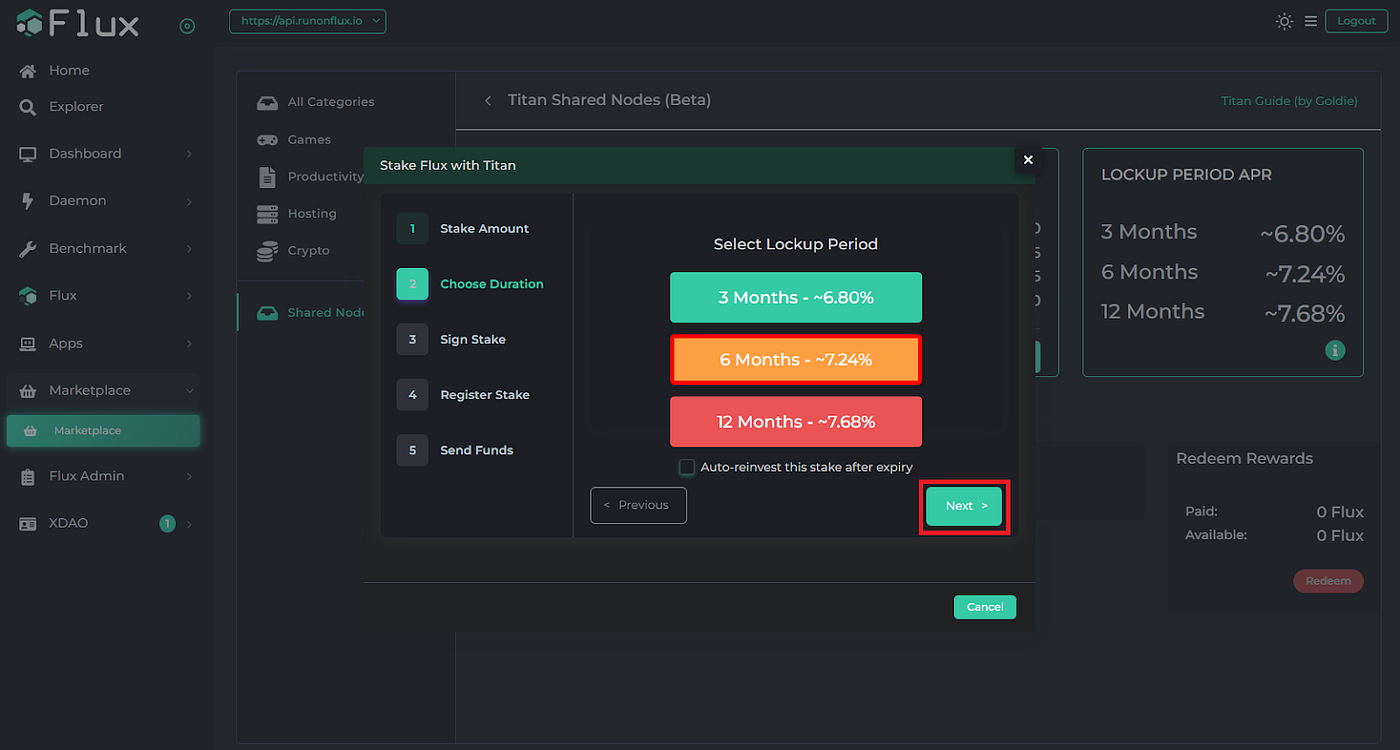Screen dimensions: 1400x750
Task: Select the Games category
Action: point(309,140)
